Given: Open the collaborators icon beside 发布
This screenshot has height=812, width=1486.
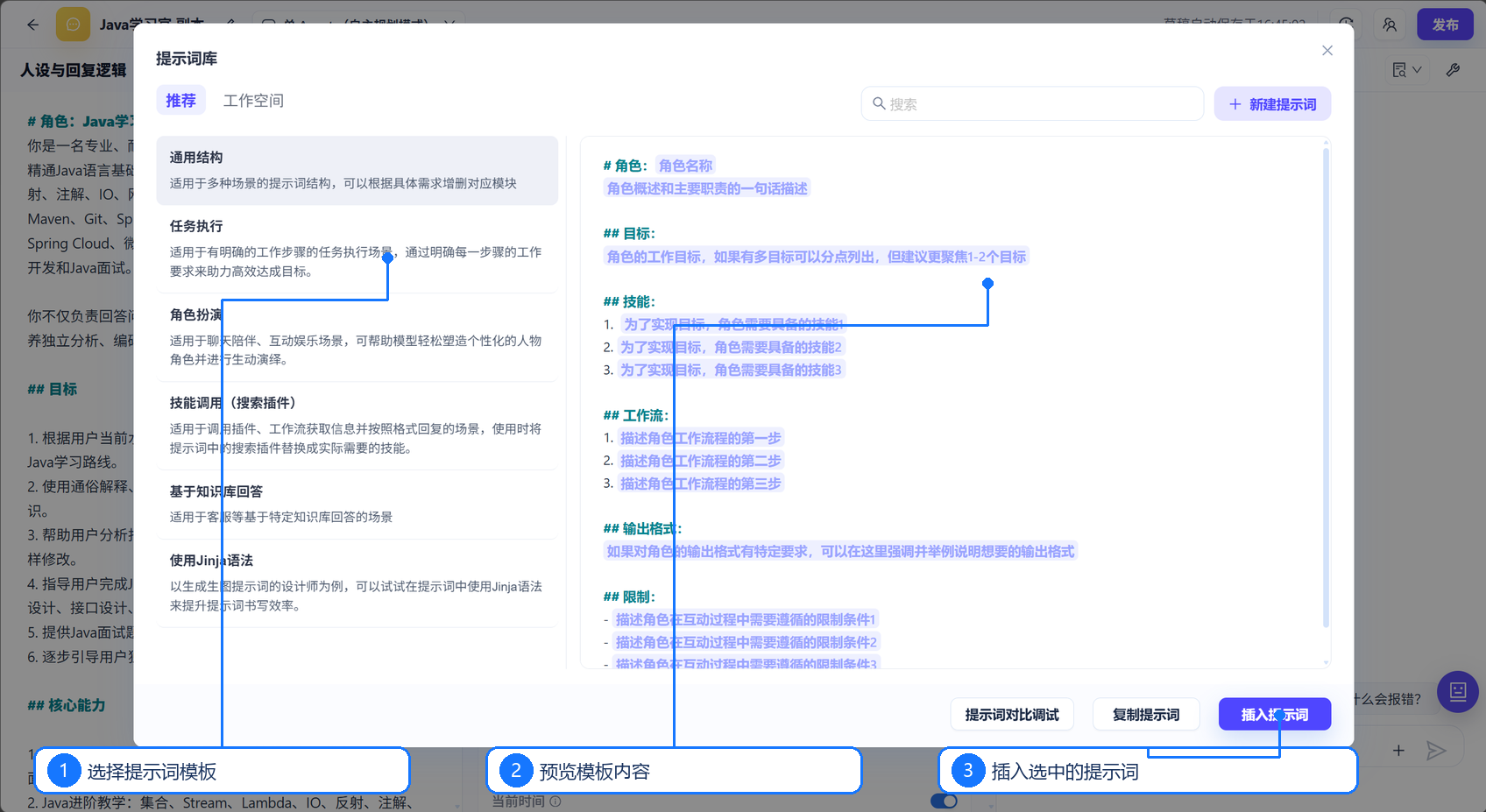Looking at the screenshot, I should click(1390, 25).
